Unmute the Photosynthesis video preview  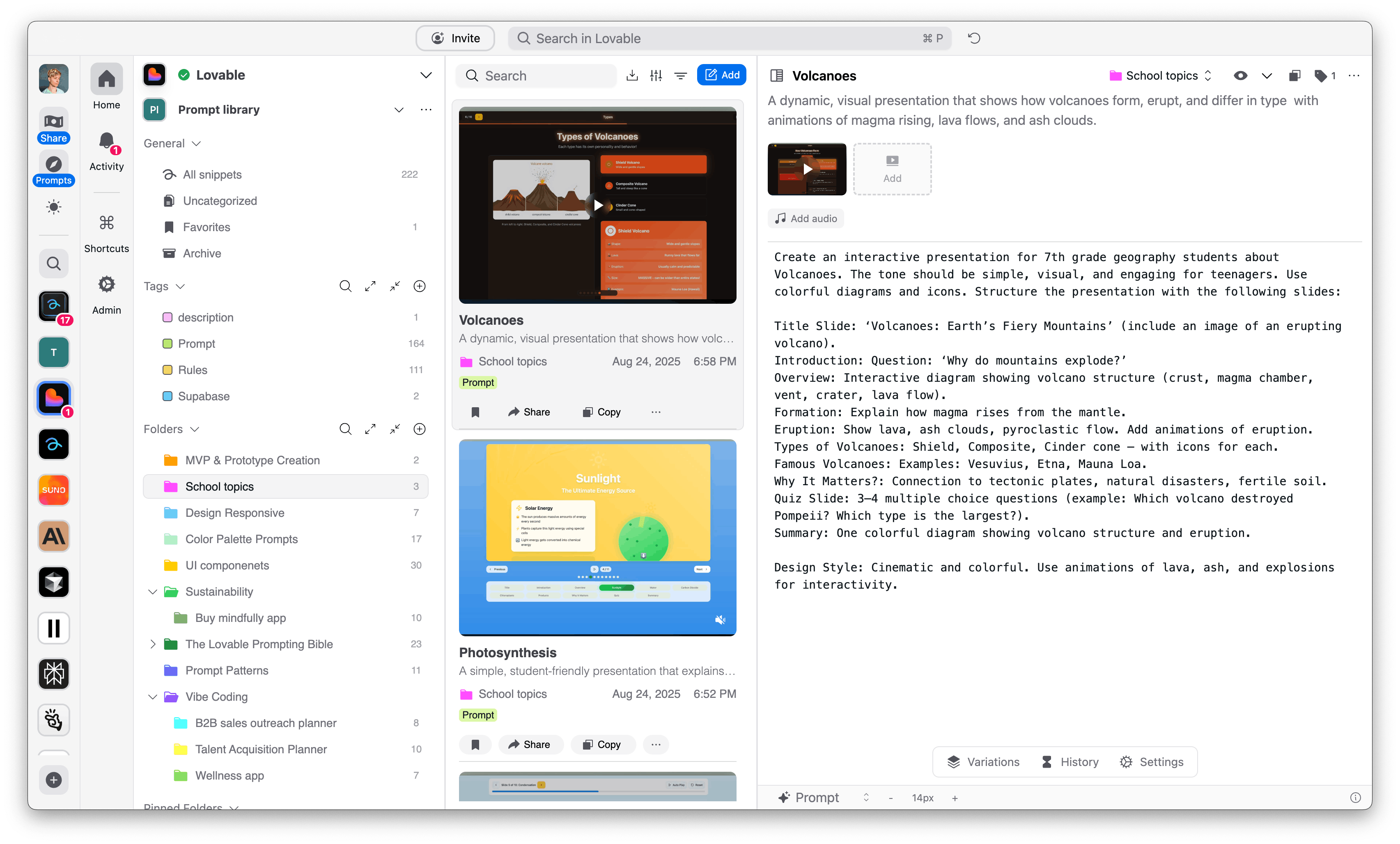point(720,619)
